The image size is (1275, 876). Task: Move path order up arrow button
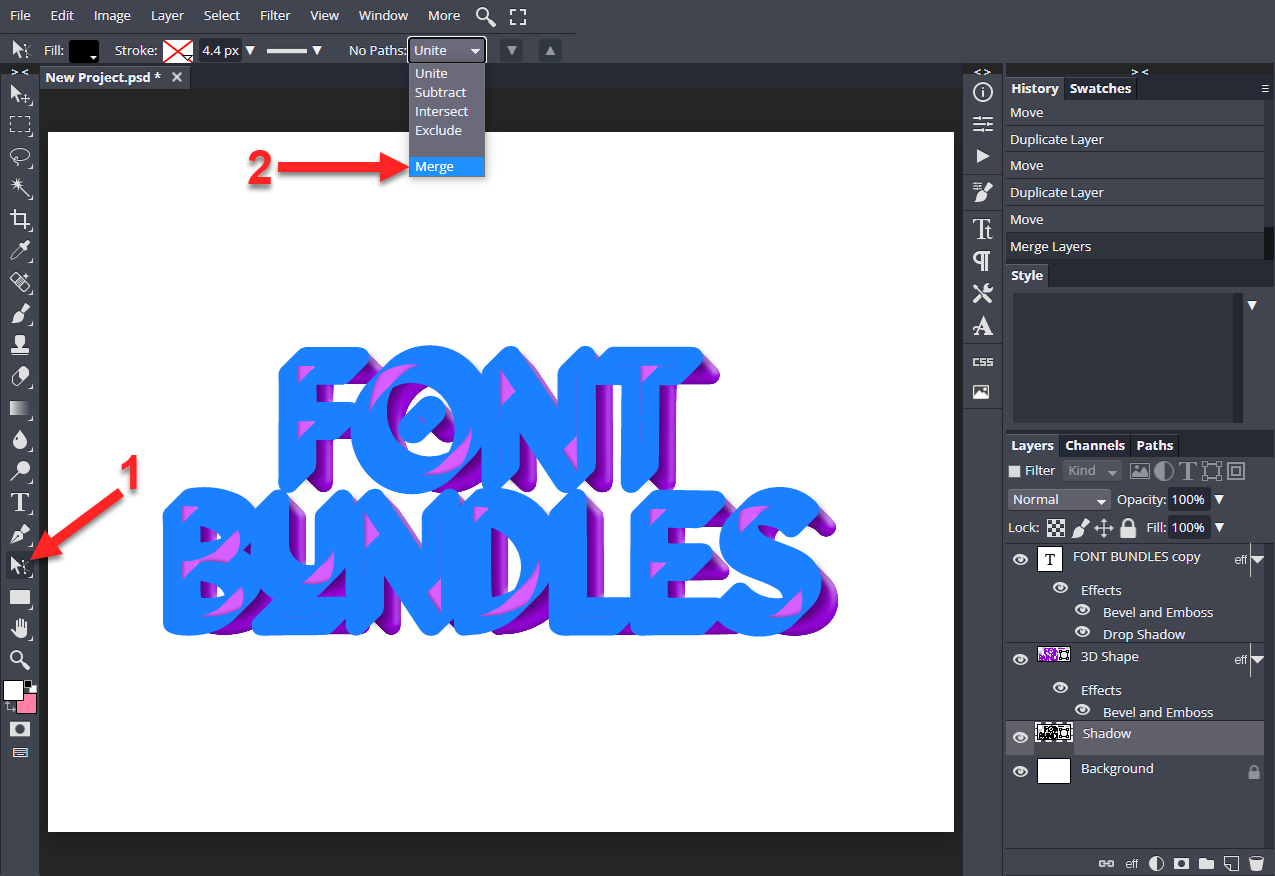[x=551, y=50]
